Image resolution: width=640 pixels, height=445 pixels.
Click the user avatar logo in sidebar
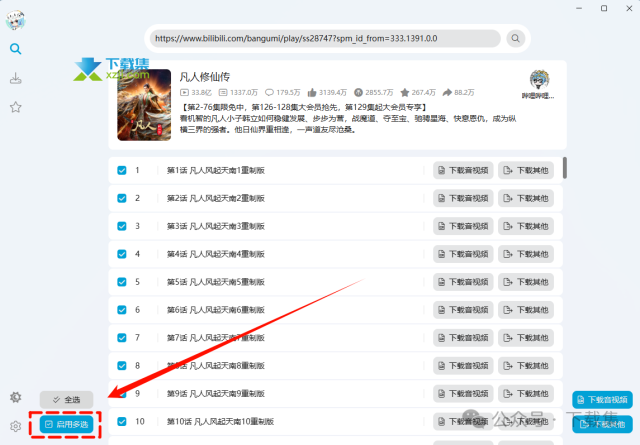(16, 20)
